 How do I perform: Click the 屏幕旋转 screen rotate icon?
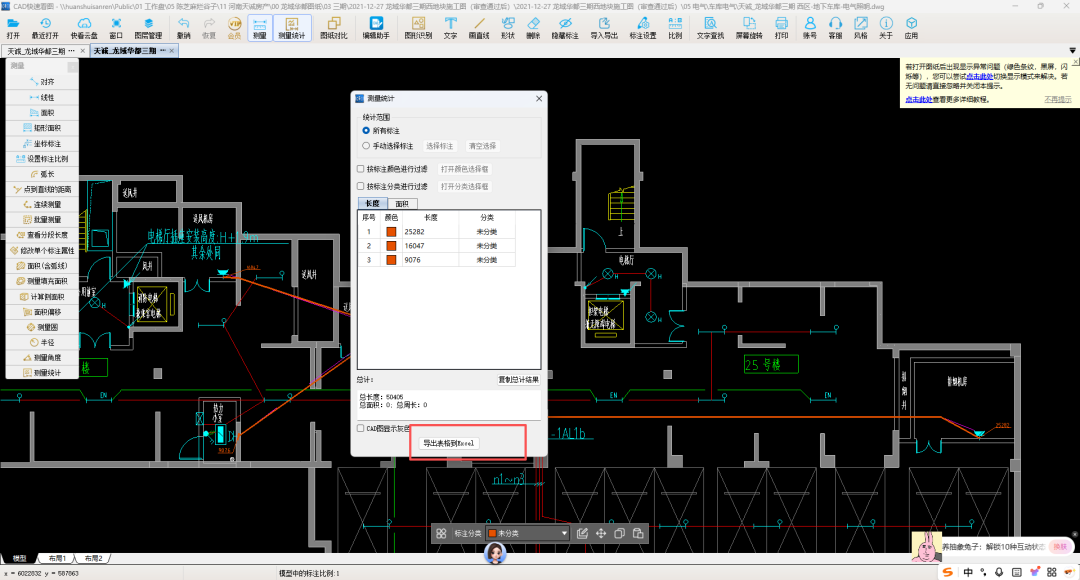pyautogui.click(x=749, y=28)
